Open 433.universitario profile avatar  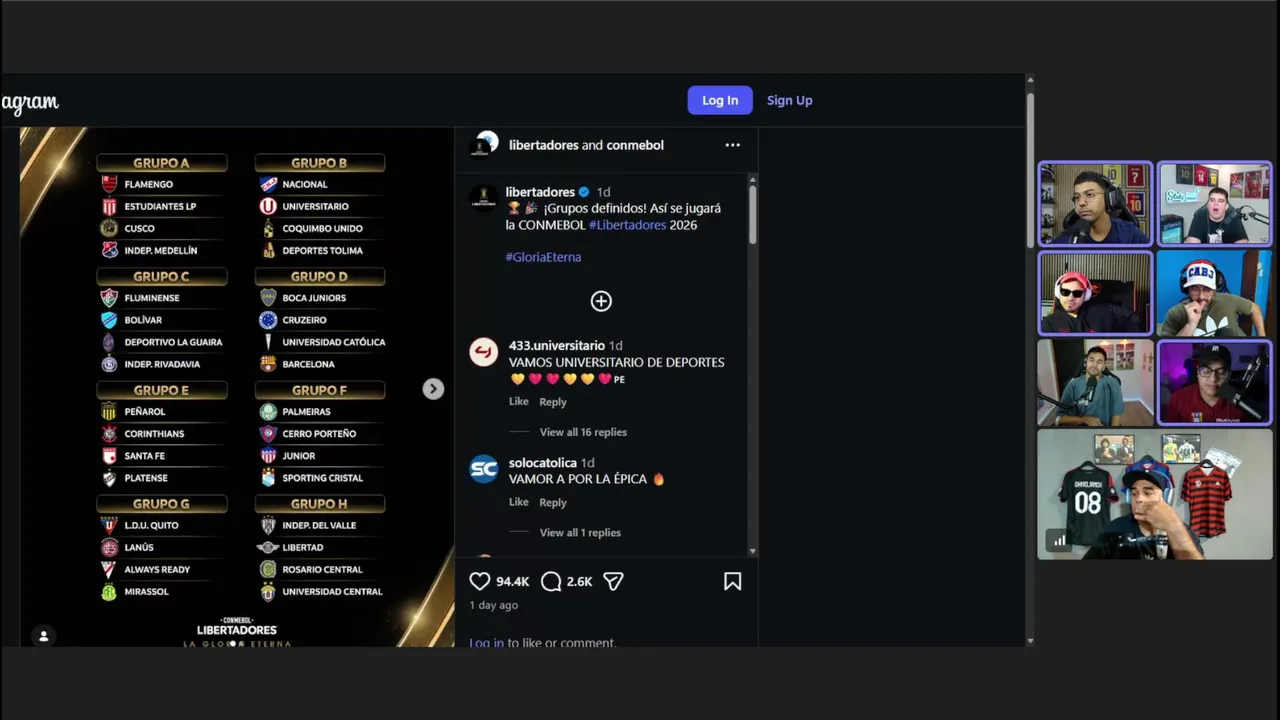(x=484, y=352)
